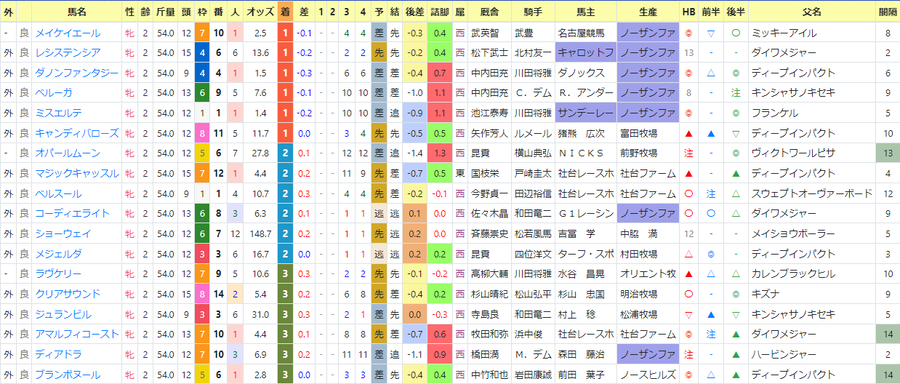Select horse キャンディバローズ
900x384 pixels.
[x=77, y=133]
